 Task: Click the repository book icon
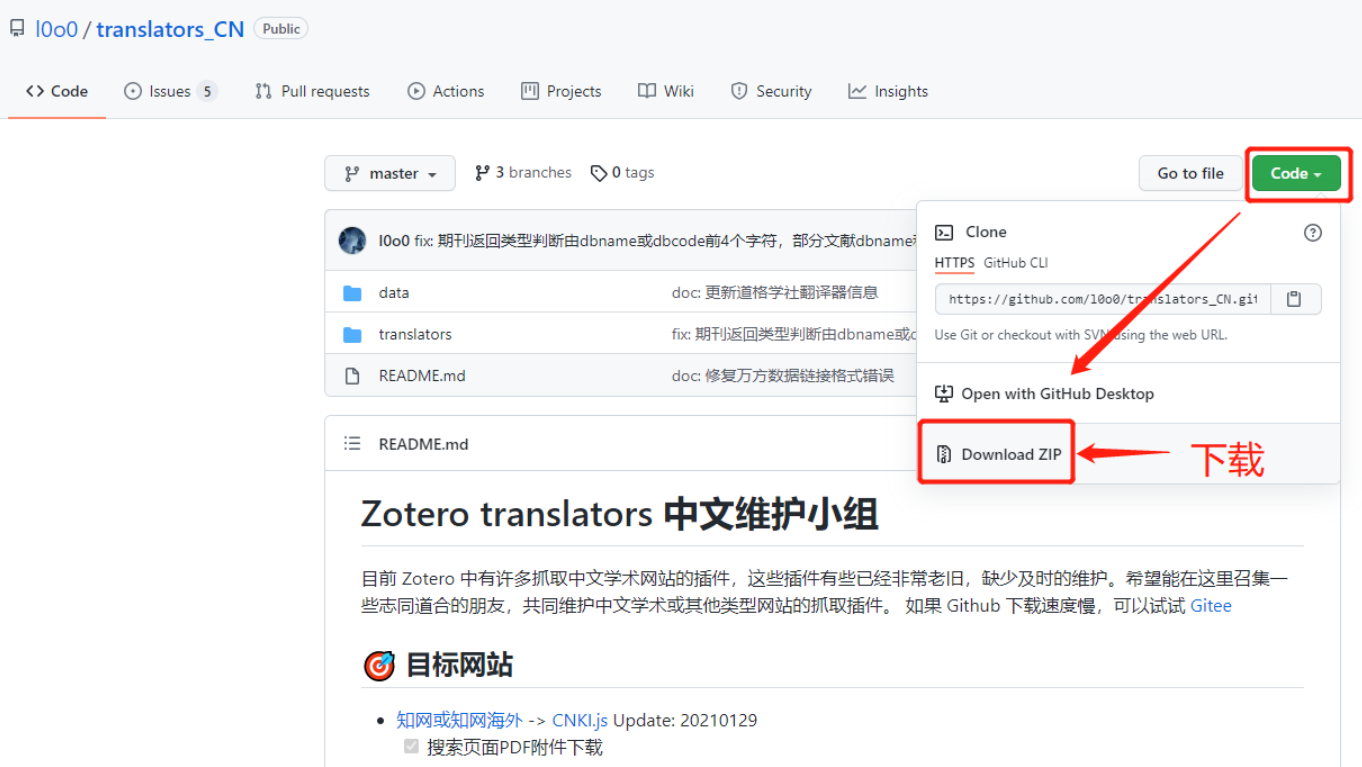pyautogui.click(x=17, y=29)
